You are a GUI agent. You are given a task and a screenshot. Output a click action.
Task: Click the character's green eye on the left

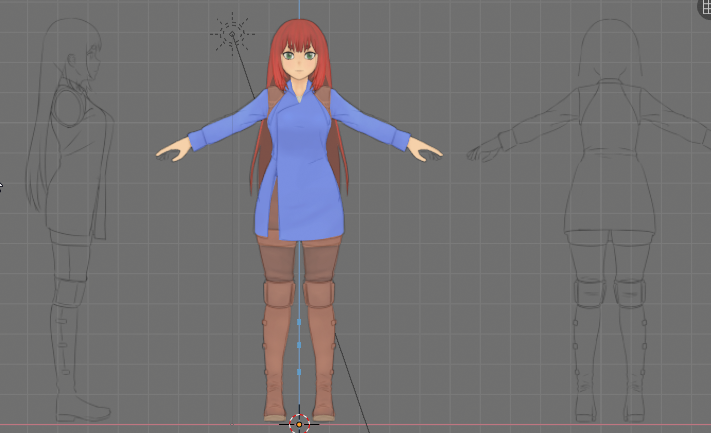tap(288, 56)
